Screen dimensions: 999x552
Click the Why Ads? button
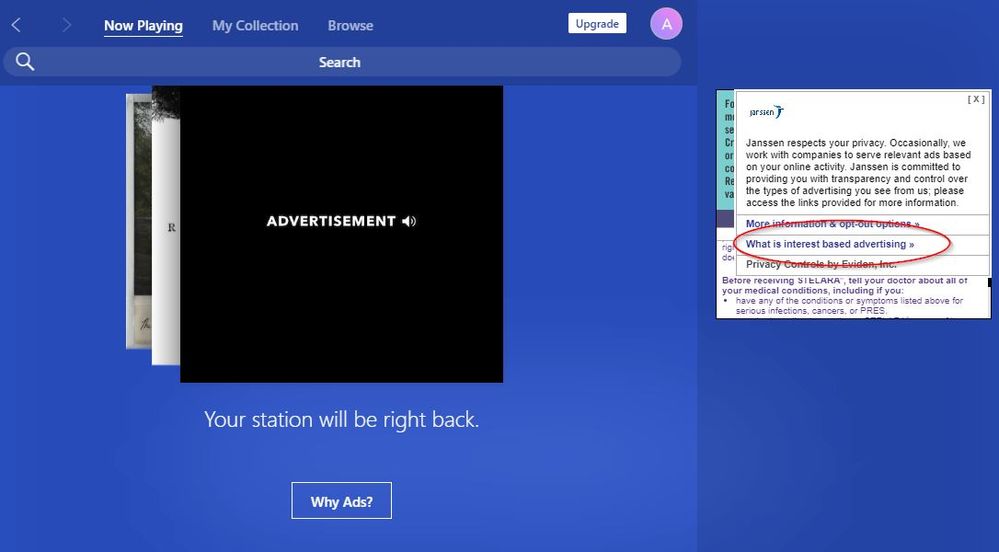341,501
